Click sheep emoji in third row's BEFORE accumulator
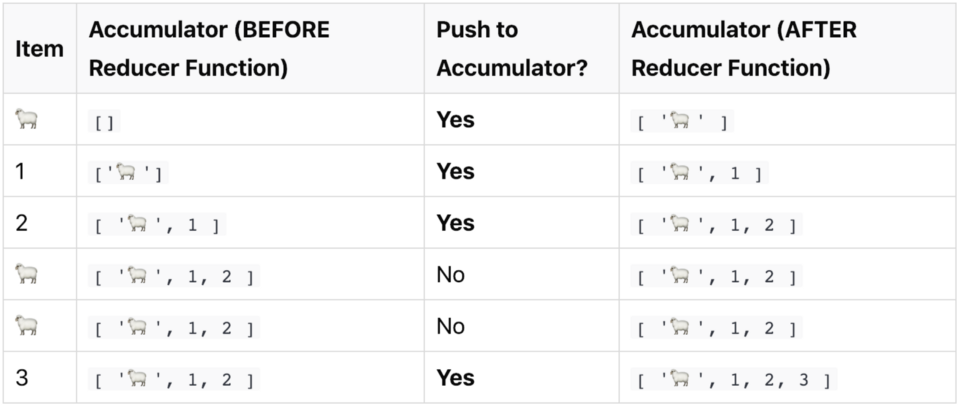 pos(136,226)
